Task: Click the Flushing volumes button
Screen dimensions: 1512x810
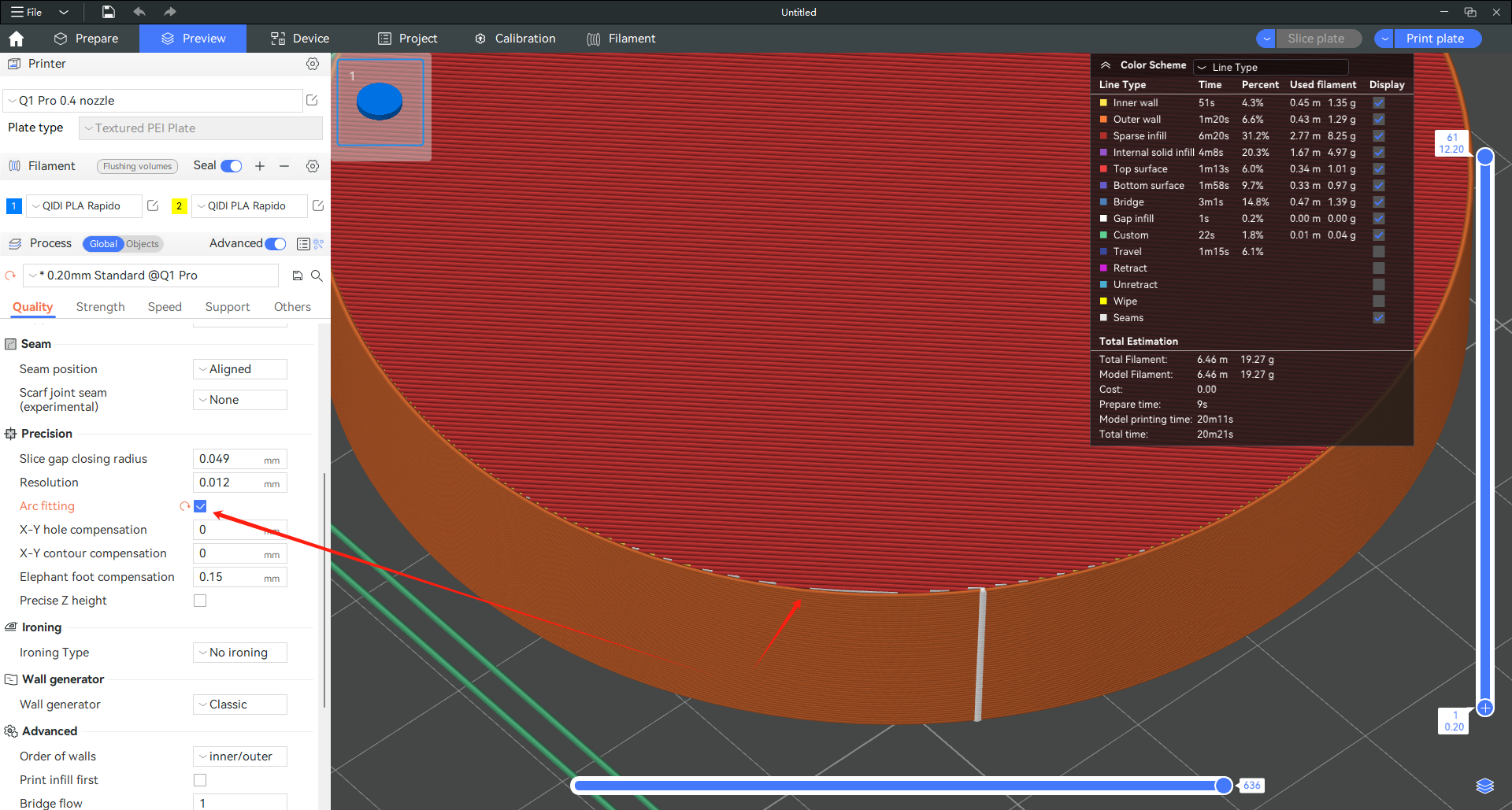Action: [x=137, y=166]
